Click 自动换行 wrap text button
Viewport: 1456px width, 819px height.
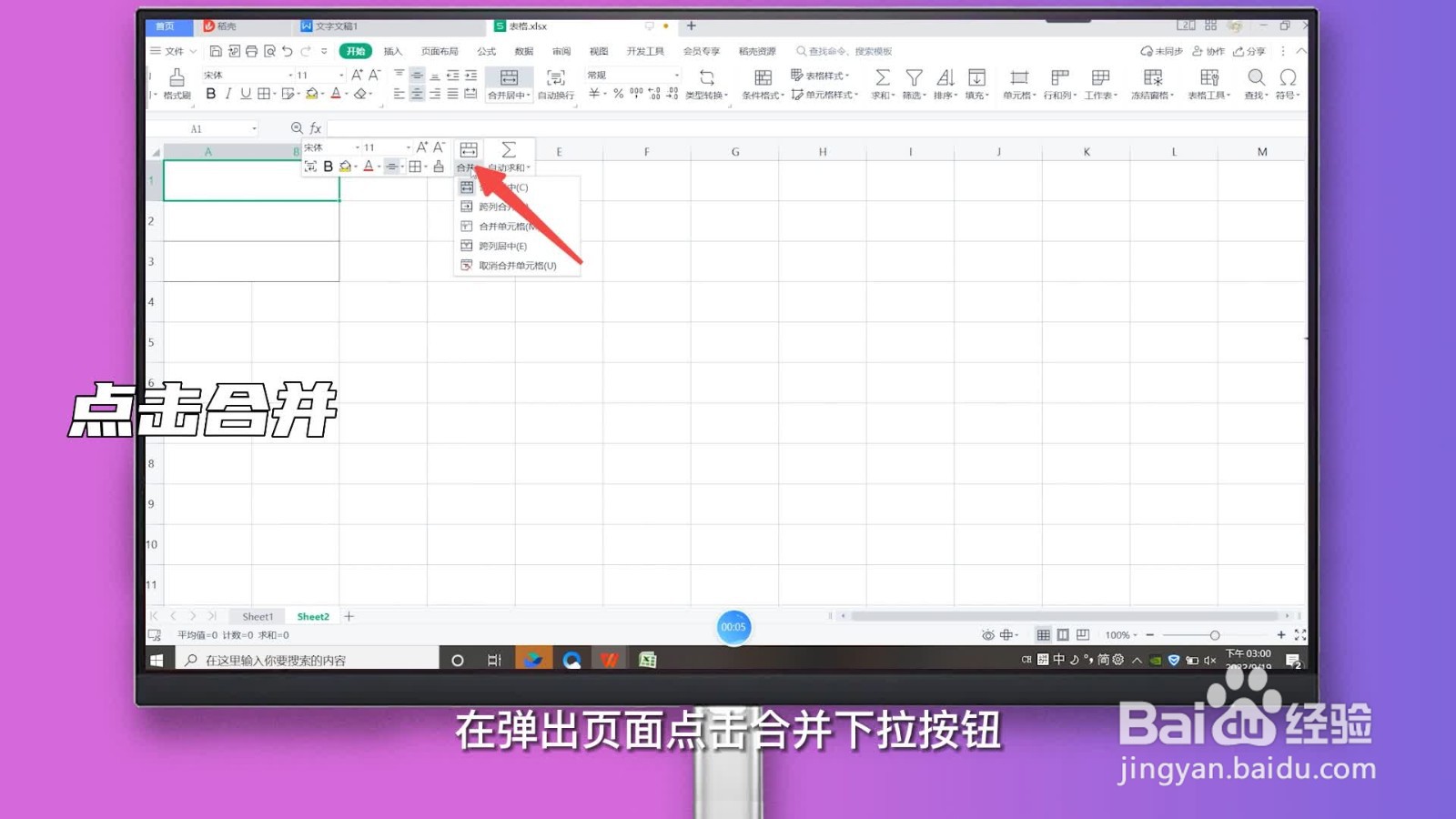[556, 84]
